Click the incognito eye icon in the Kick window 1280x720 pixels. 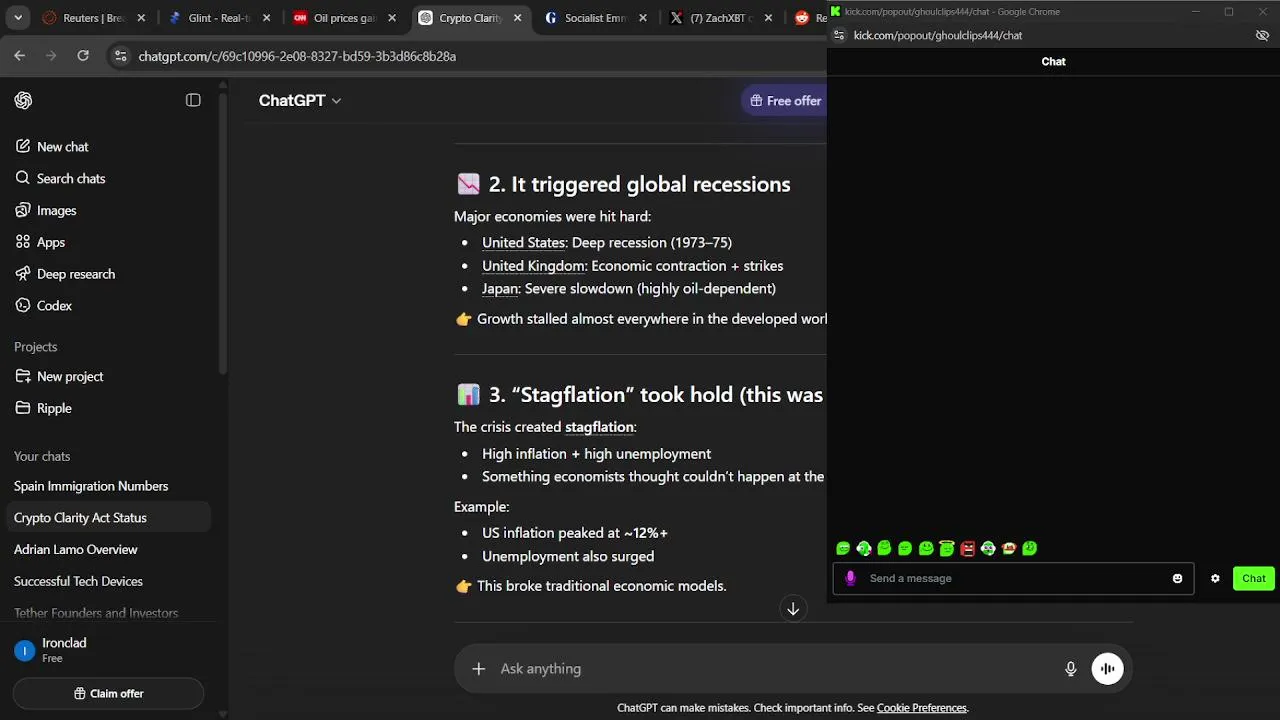click(x=1262, y=35)
